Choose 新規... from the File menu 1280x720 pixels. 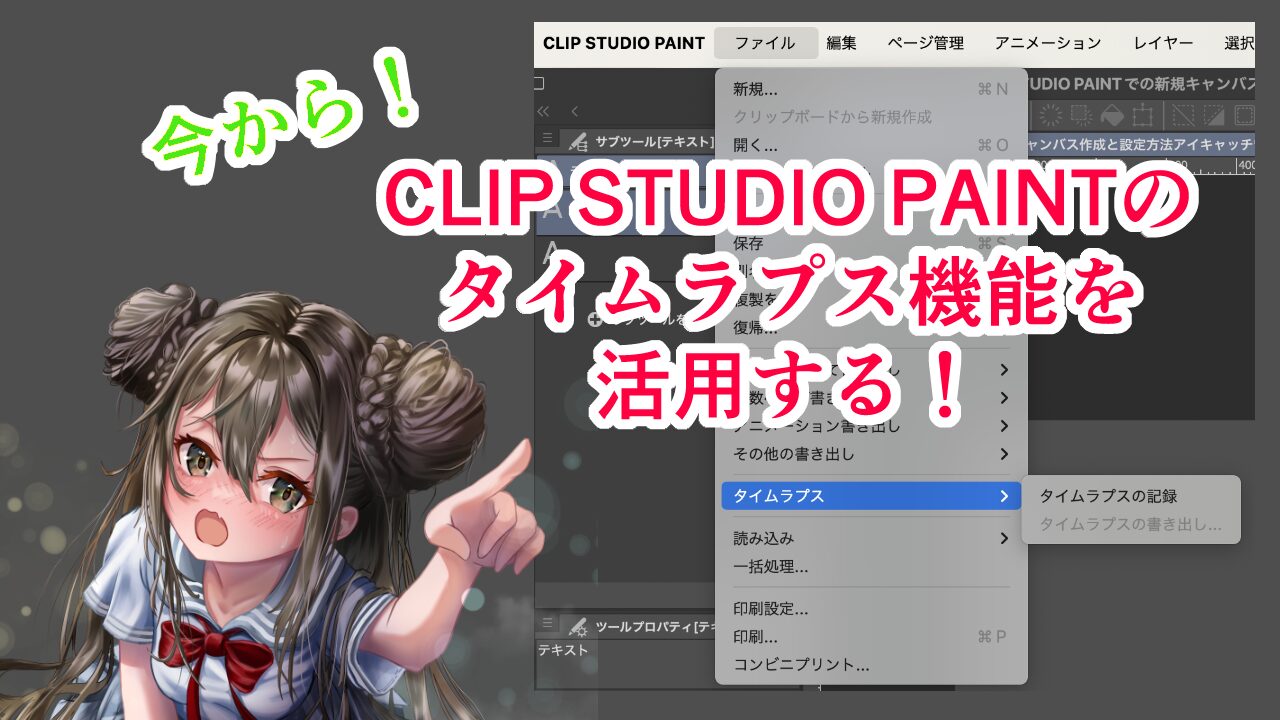pyautogui.click(x=870, y=89)
